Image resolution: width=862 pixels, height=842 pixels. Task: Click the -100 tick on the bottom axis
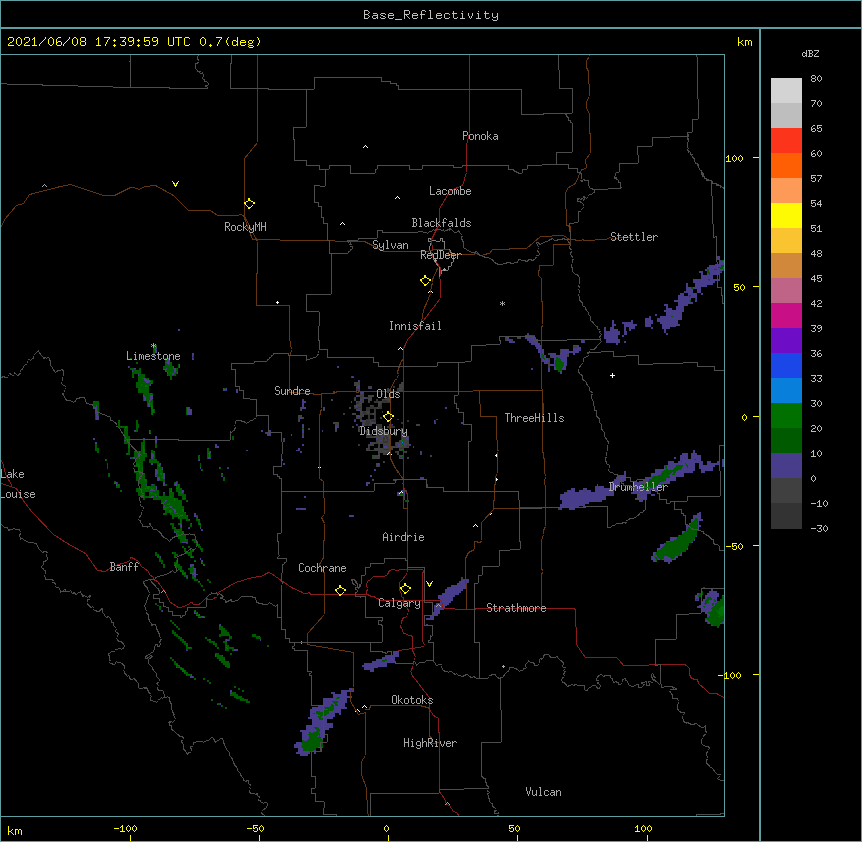[125, 828]
